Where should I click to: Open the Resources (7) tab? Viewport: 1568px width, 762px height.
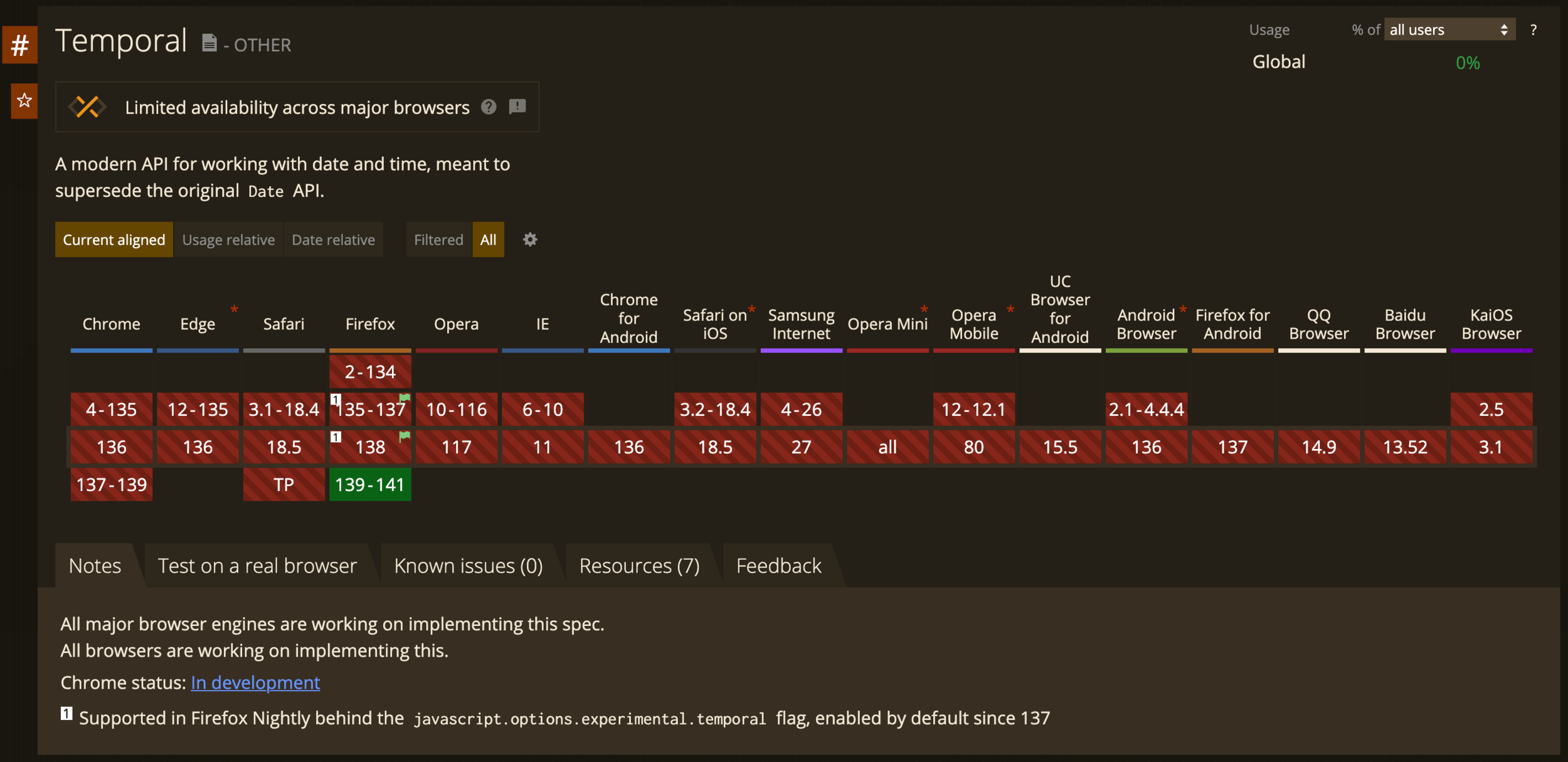pyautogui.click(x=638, y=566)
